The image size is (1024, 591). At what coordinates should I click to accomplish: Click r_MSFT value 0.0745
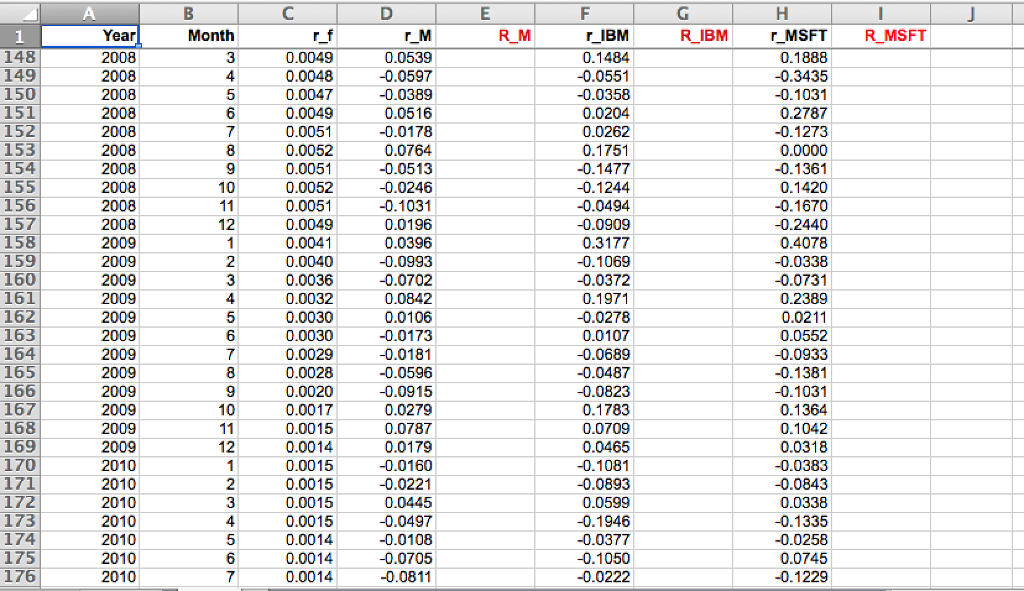(x=782, y=558)
